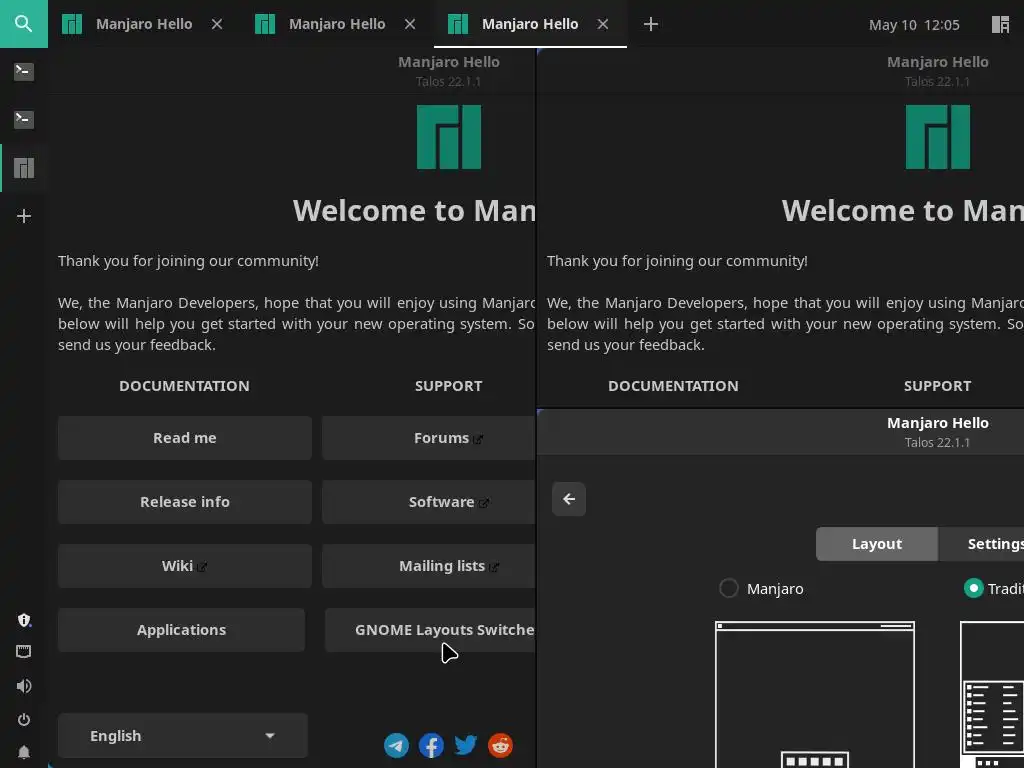The image size is (1024, 768).
Task: Open the security shield tray icon
Action: pos(24,620)
